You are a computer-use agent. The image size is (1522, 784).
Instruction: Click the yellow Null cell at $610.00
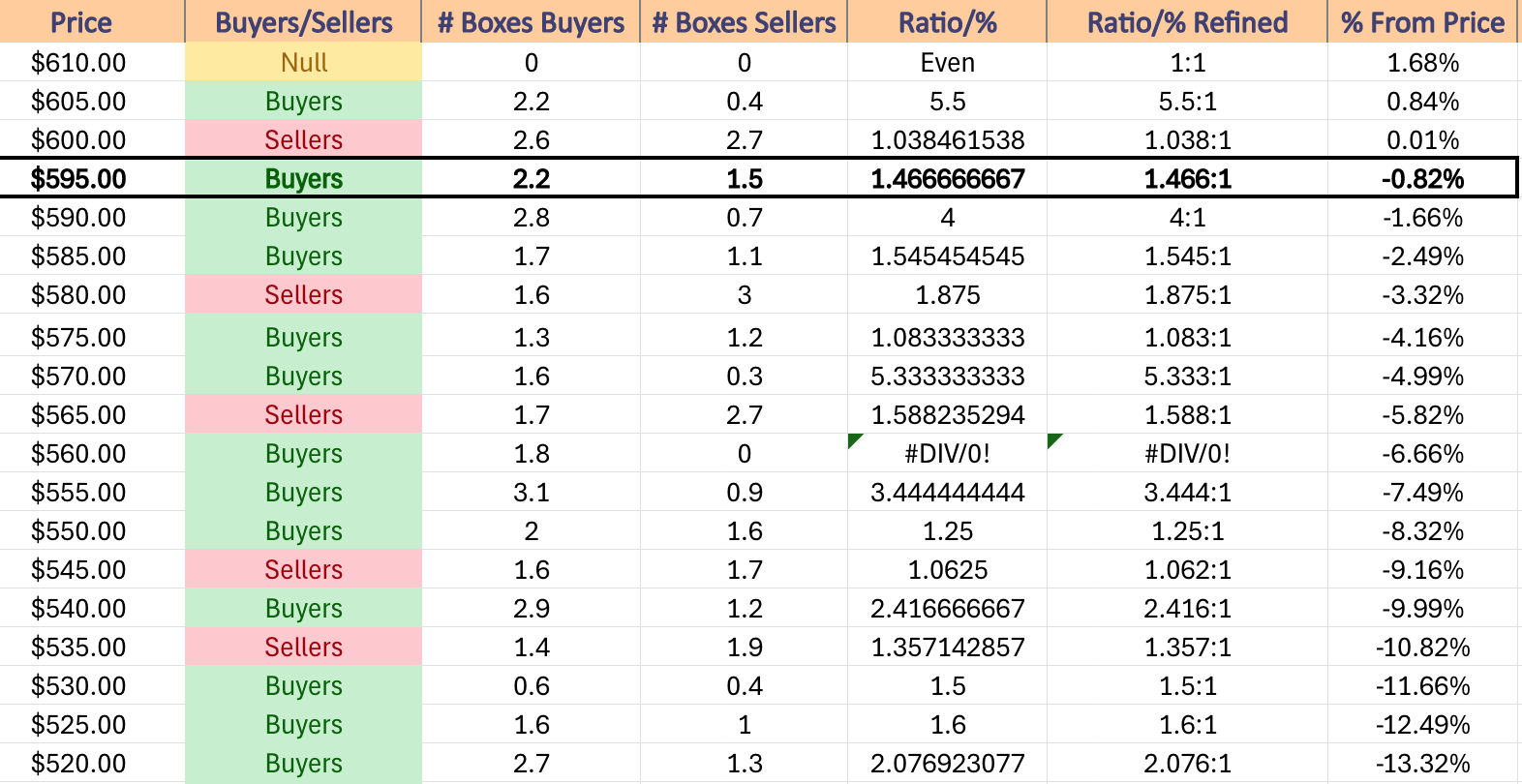(x=303, y=63)
